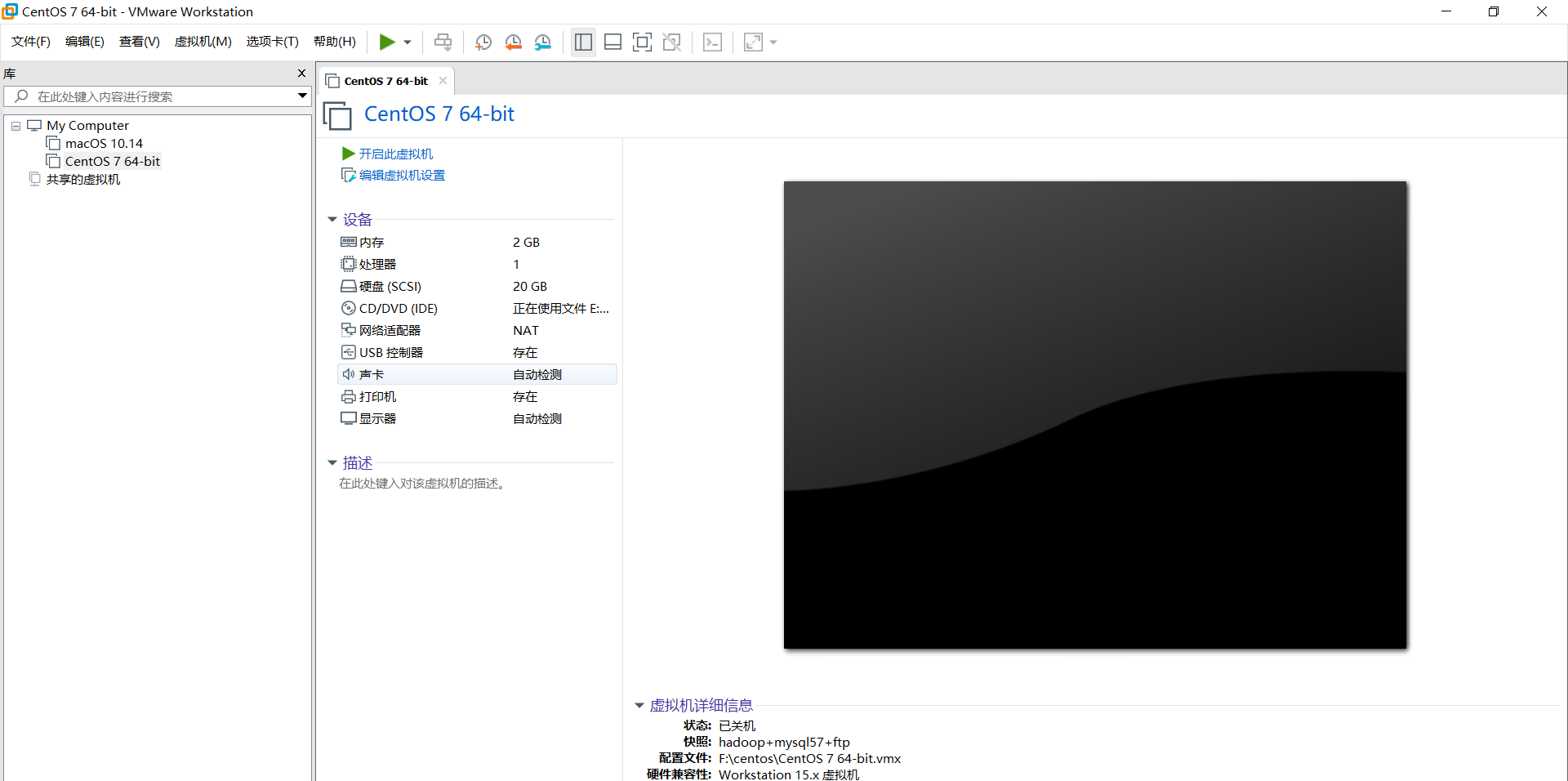The height and width of the screenshot is (781, 1568).
Task: Open the 虚拟机(M) menu
Action: (203, 42)
